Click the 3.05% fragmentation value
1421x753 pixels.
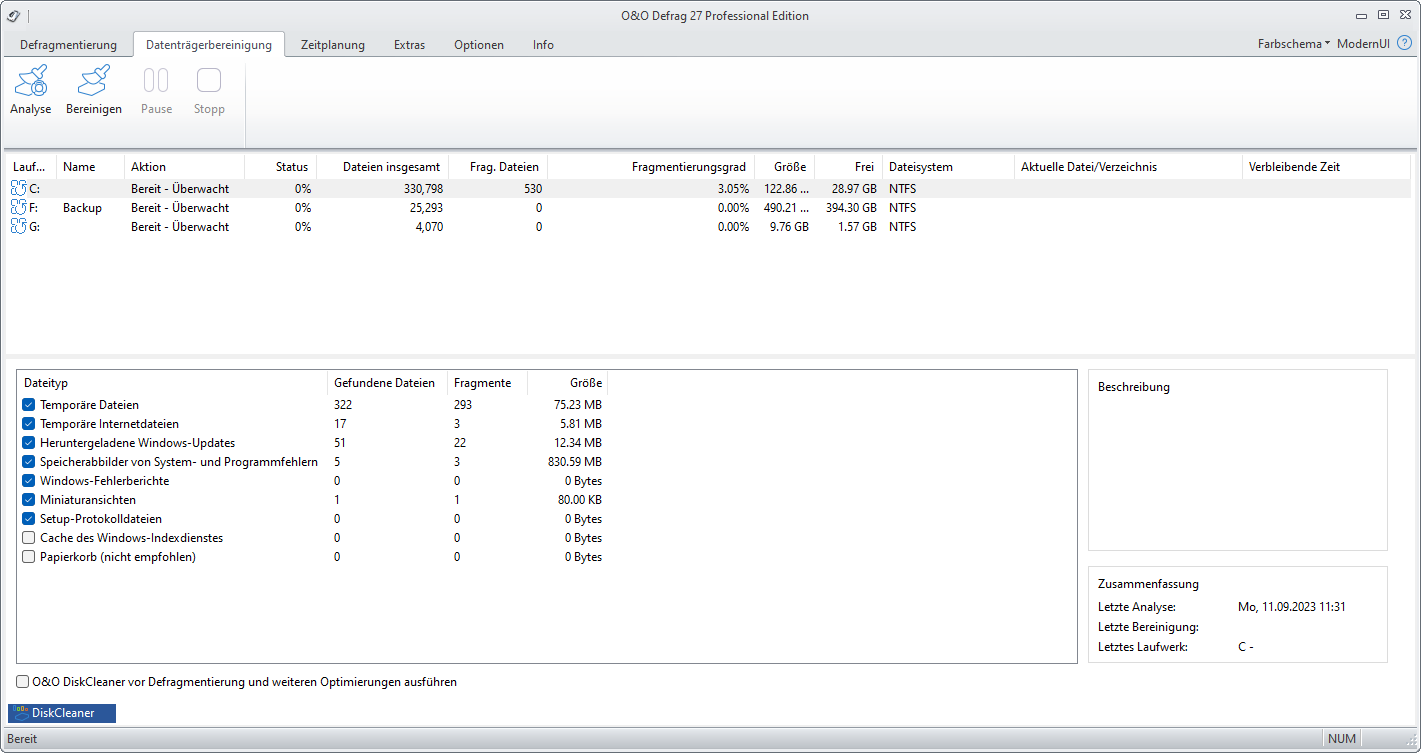732,188
